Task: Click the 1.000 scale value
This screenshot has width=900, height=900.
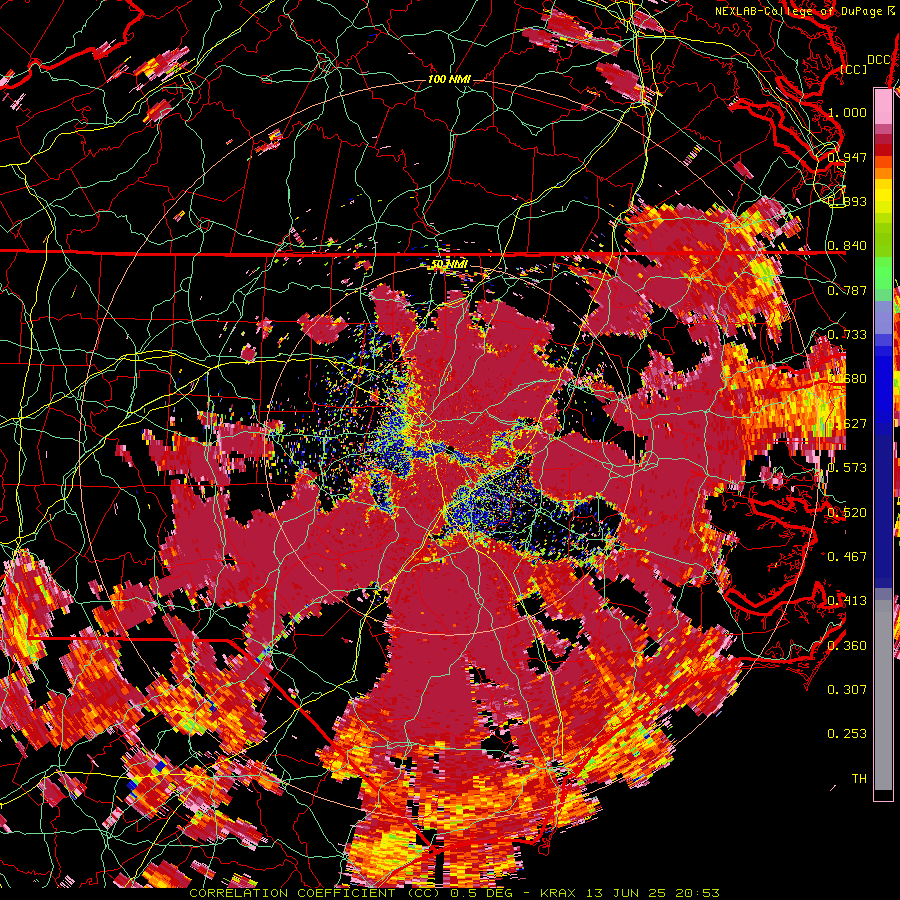Action: 847,112
